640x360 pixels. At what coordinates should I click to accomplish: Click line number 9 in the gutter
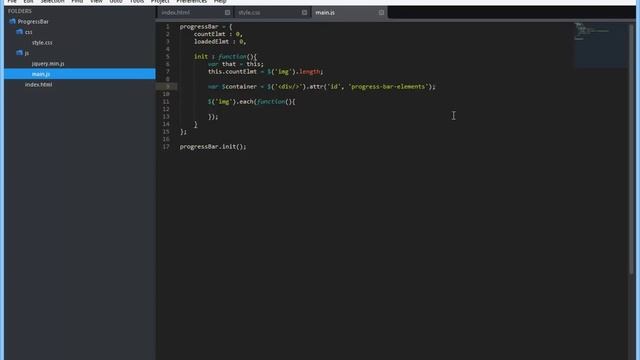pos(168,87)
